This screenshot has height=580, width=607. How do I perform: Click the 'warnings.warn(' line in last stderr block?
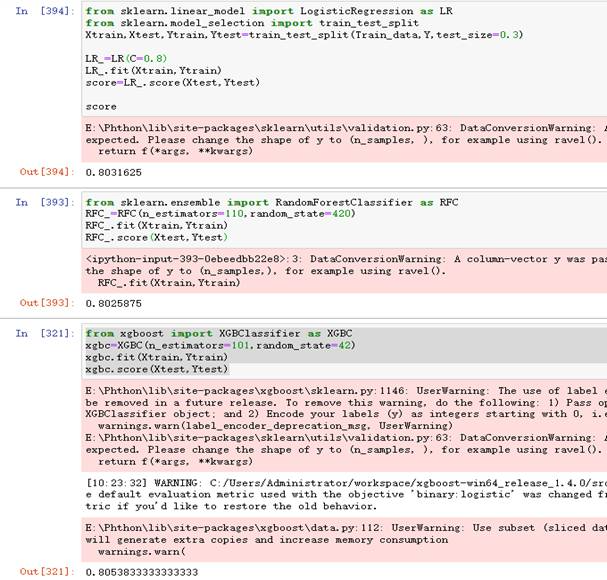click(142, 552)
